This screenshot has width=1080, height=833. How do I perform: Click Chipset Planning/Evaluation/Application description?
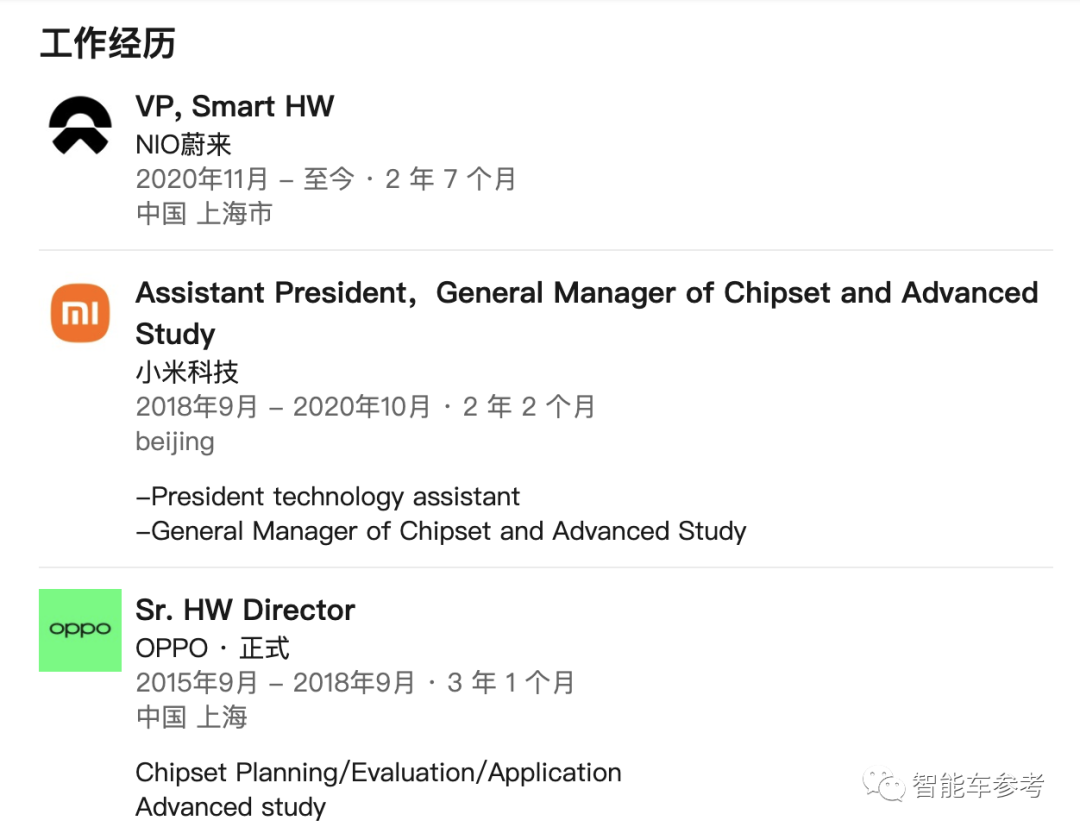tap(378, 773)
